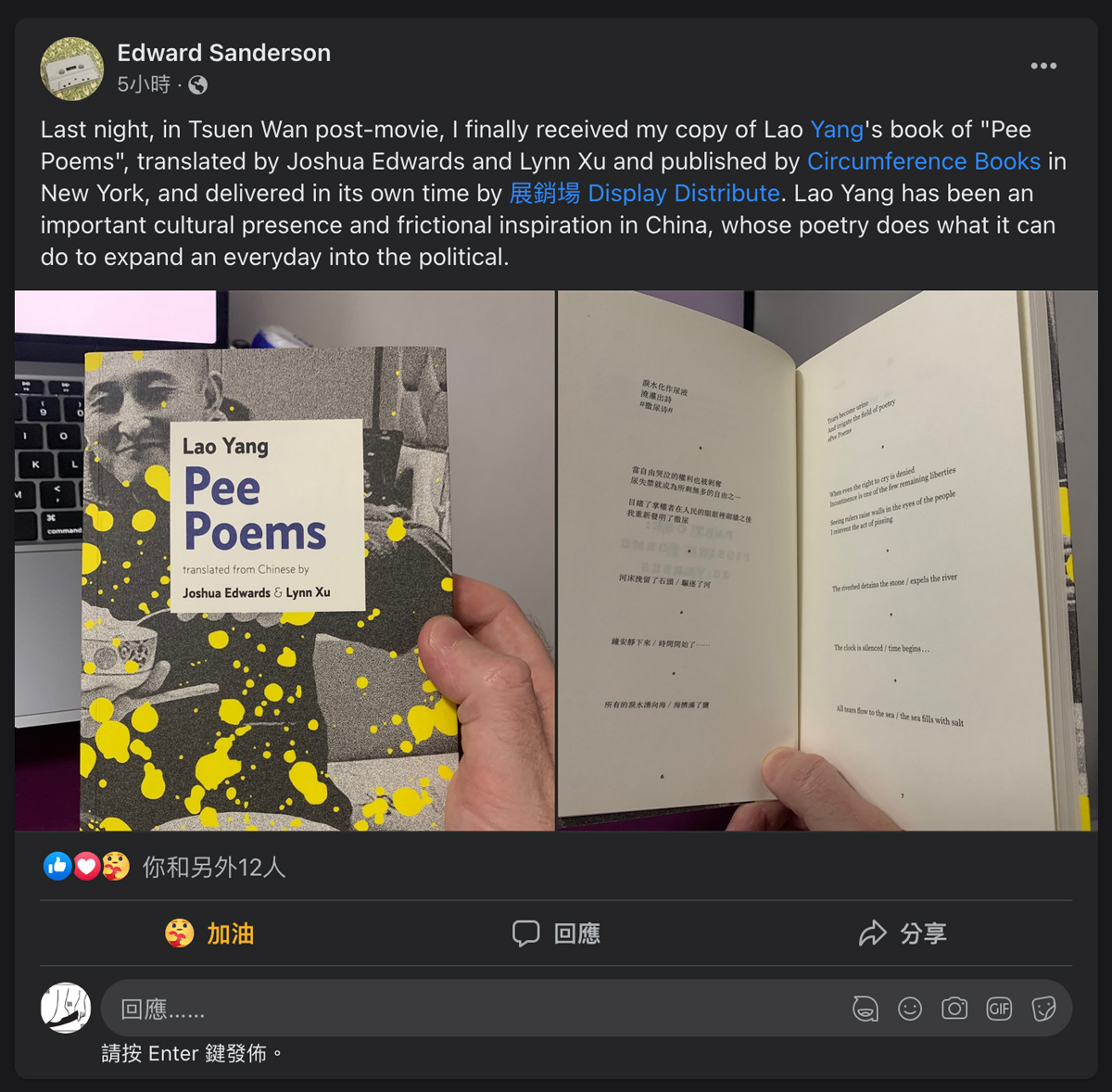Click the blue thumbs-up reaction icon

(x=57, y=866)
